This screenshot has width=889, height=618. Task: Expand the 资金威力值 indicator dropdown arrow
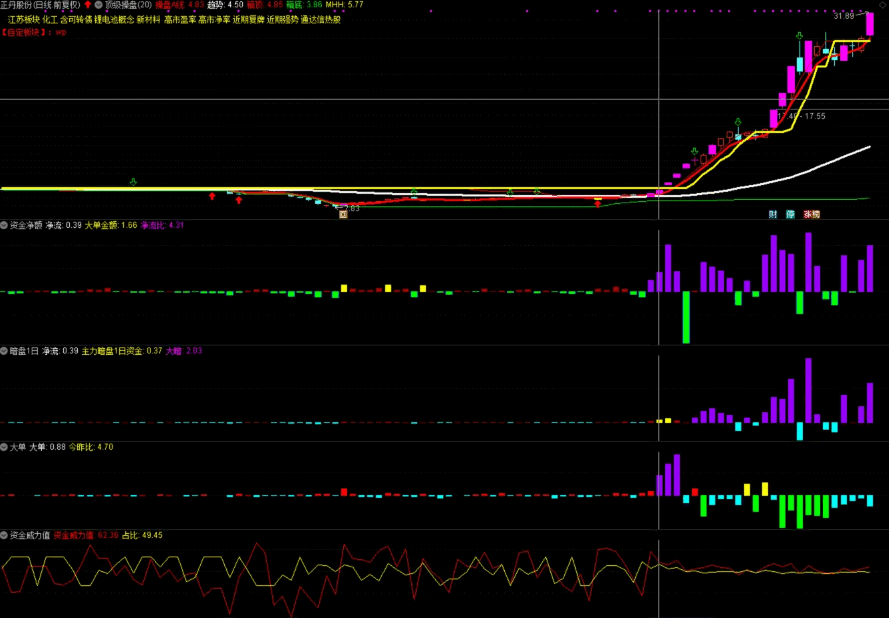click(4, 535)
